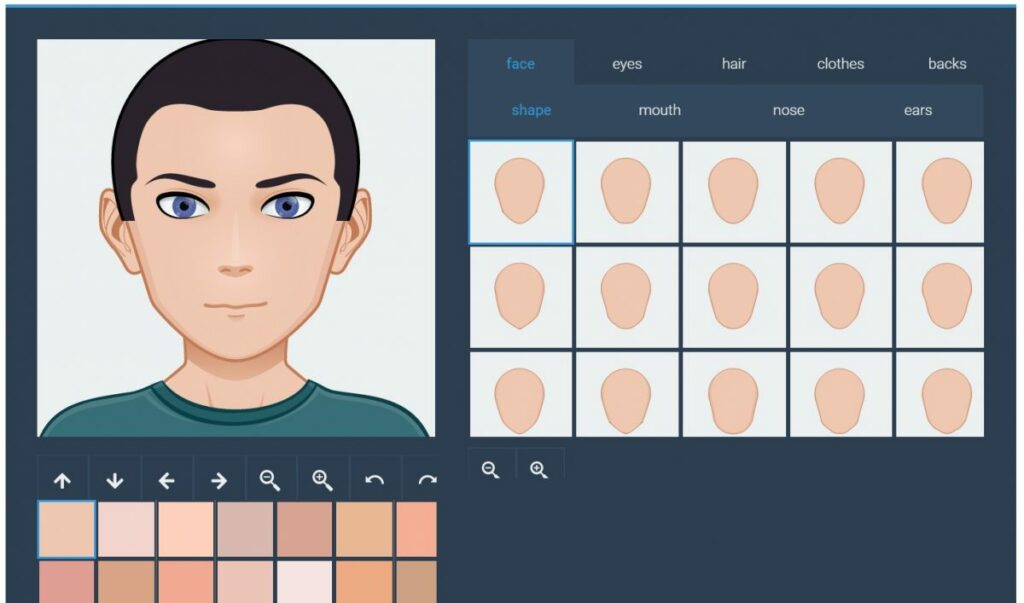This screenshot has height=603, width=1024.
Task: Zoom in the face shape grid
Action: (540, 468)
